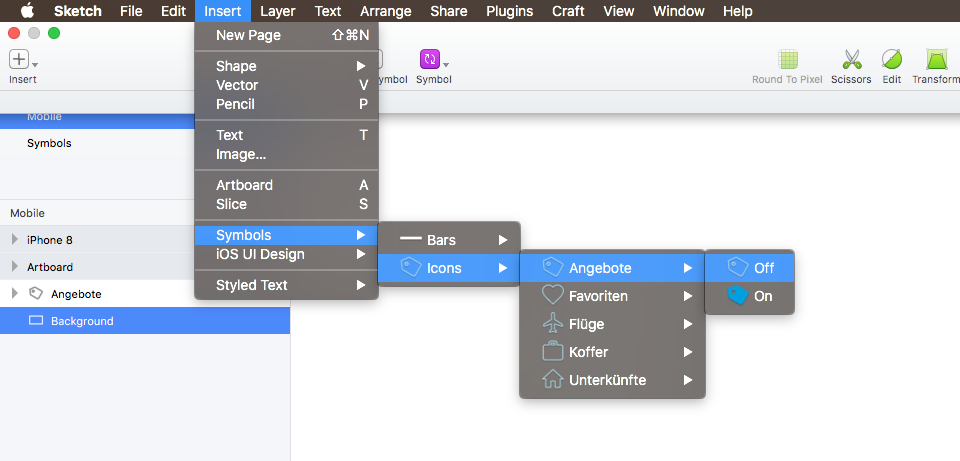Screen dimensions: 960x461
Task: Click the Round To Pixel icon
Action: click(787, 59)
